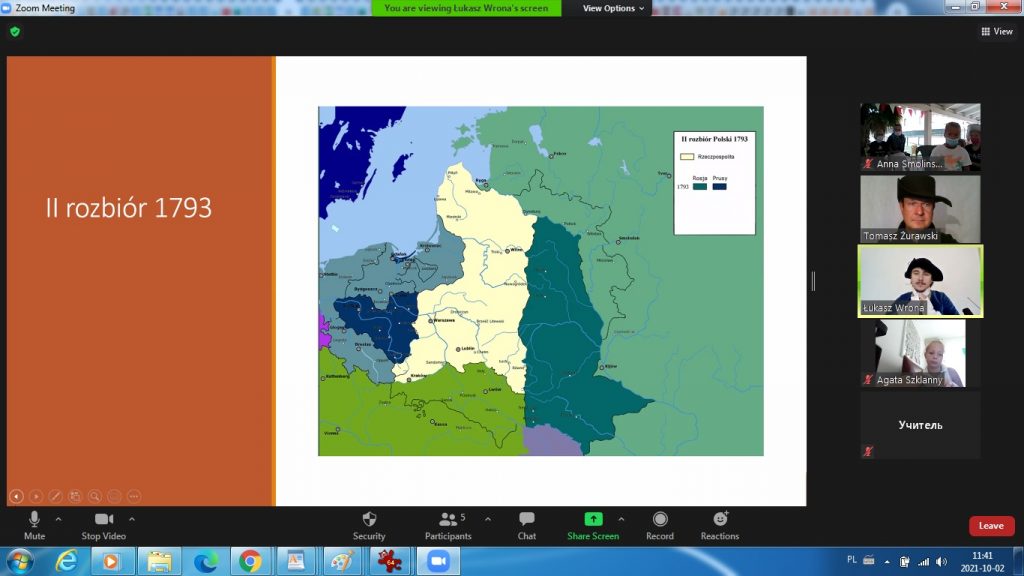Open the Security options

tap(369, 524)
